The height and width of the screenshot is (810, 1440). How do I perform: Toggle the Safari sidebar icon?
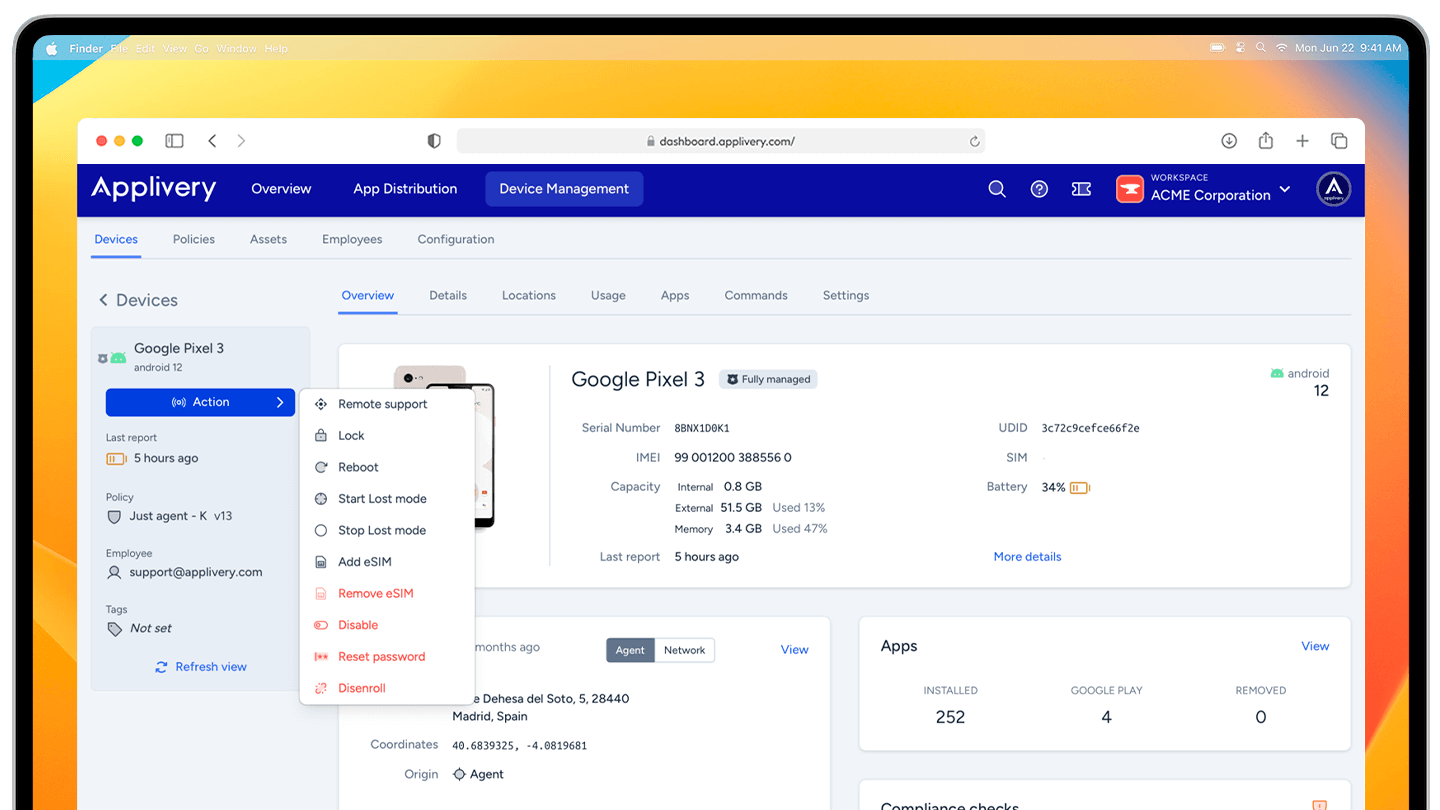click(x=174, y=141)
